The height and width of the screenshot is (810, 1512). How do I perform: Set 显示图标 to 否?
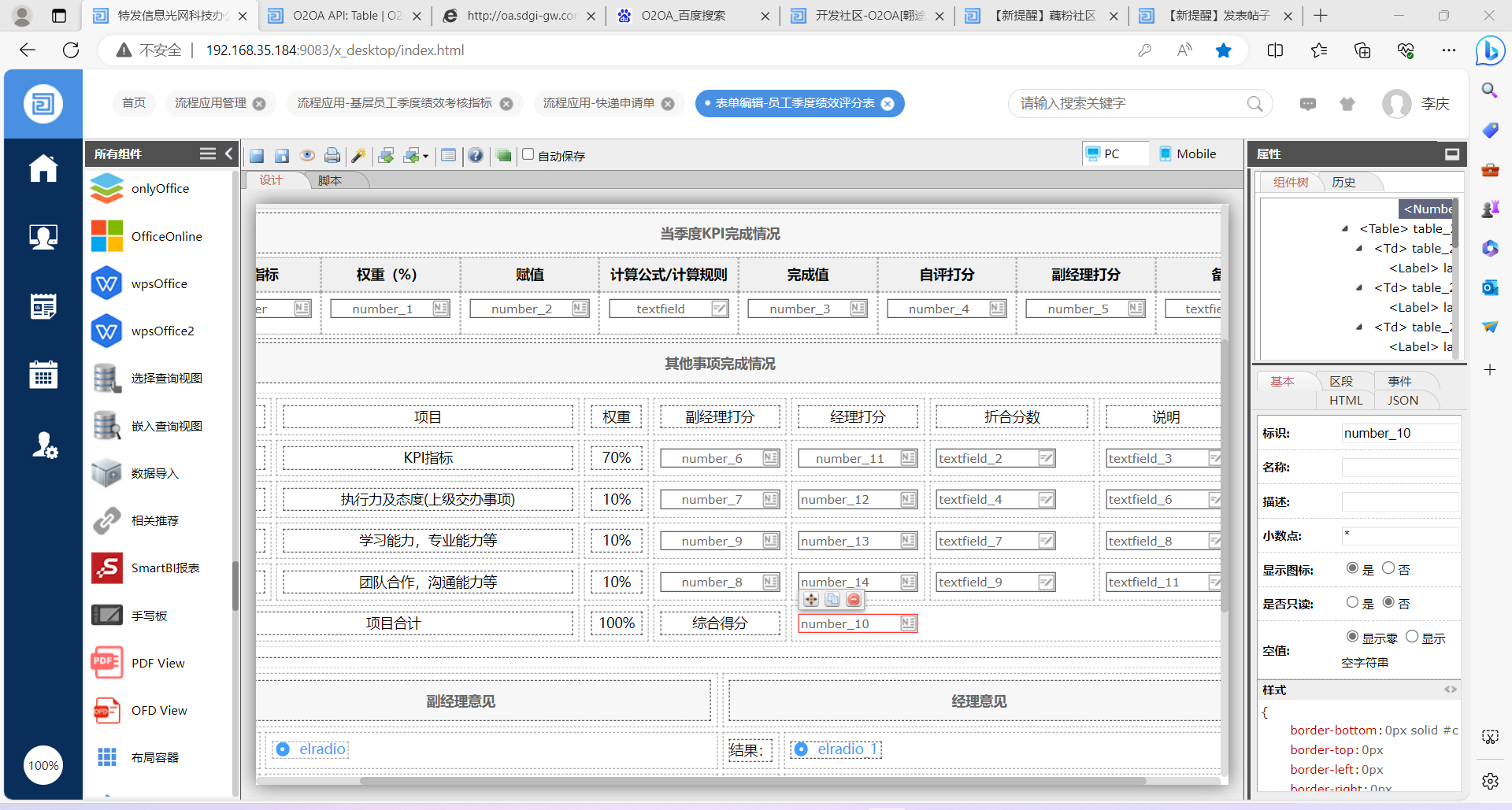pos(1388,568)
